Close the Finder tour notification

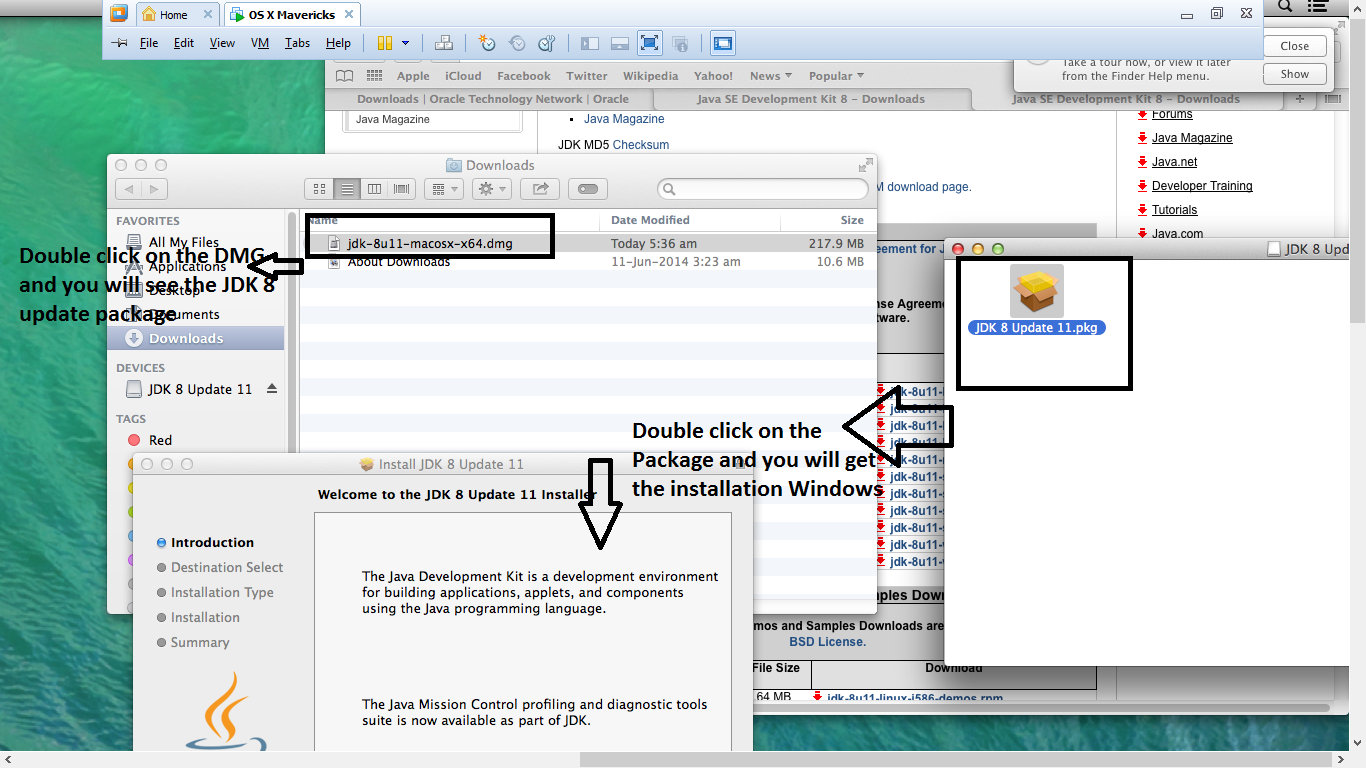tap(1294, 46)
